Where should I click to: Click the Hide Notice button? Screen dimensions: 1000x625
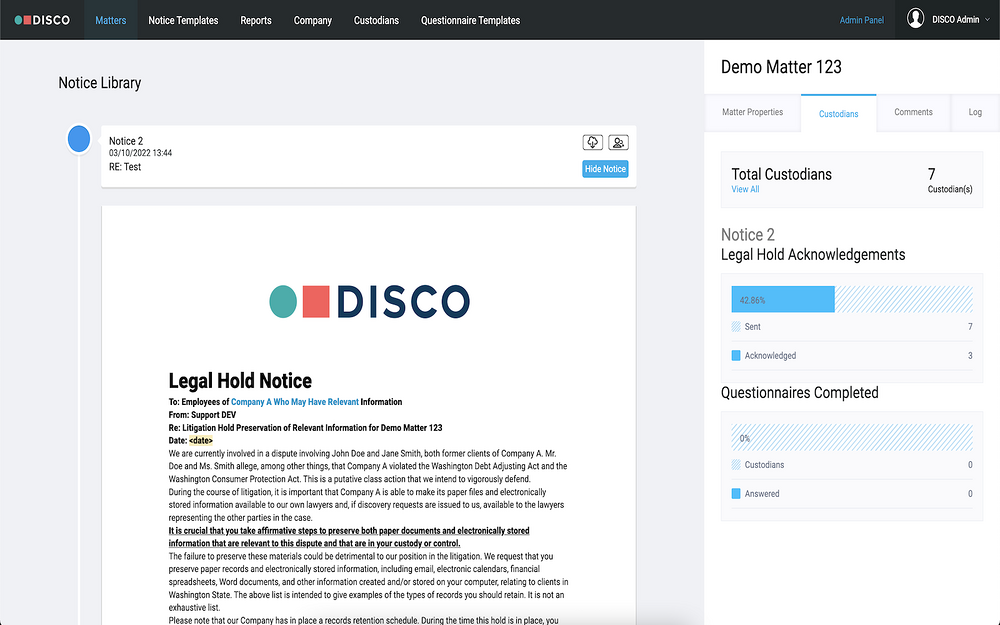point(605,169)
